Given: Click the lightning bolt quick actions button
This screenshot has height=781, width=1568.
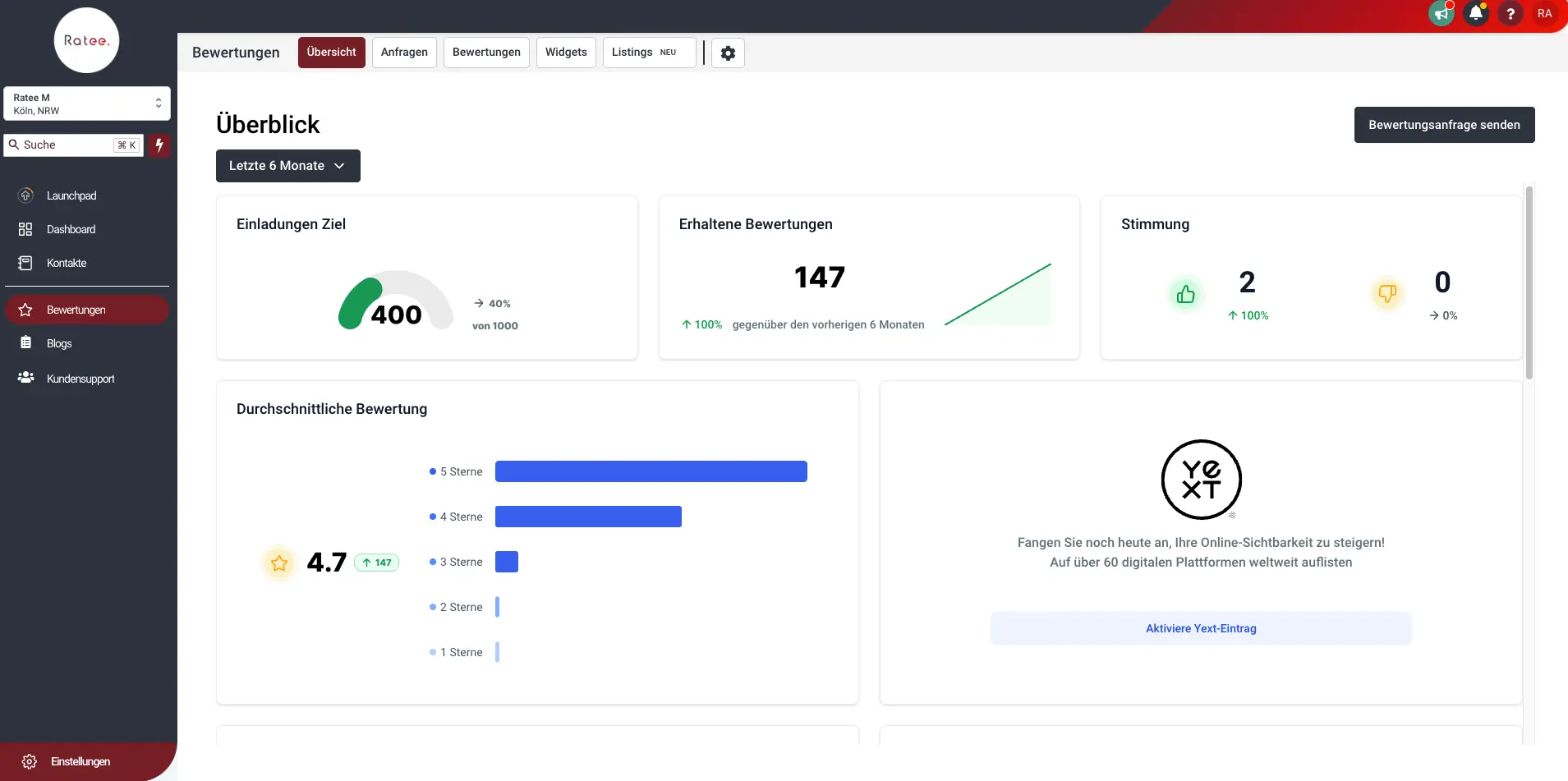Looking at the screenshot, I should pyautogui.click(x=159, y=145).
